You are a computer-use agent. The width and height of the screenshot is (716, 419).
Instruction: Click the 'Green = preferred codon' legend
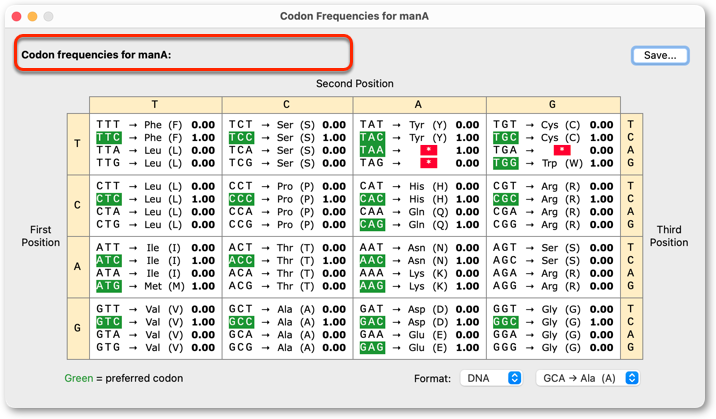coord(124,378)
